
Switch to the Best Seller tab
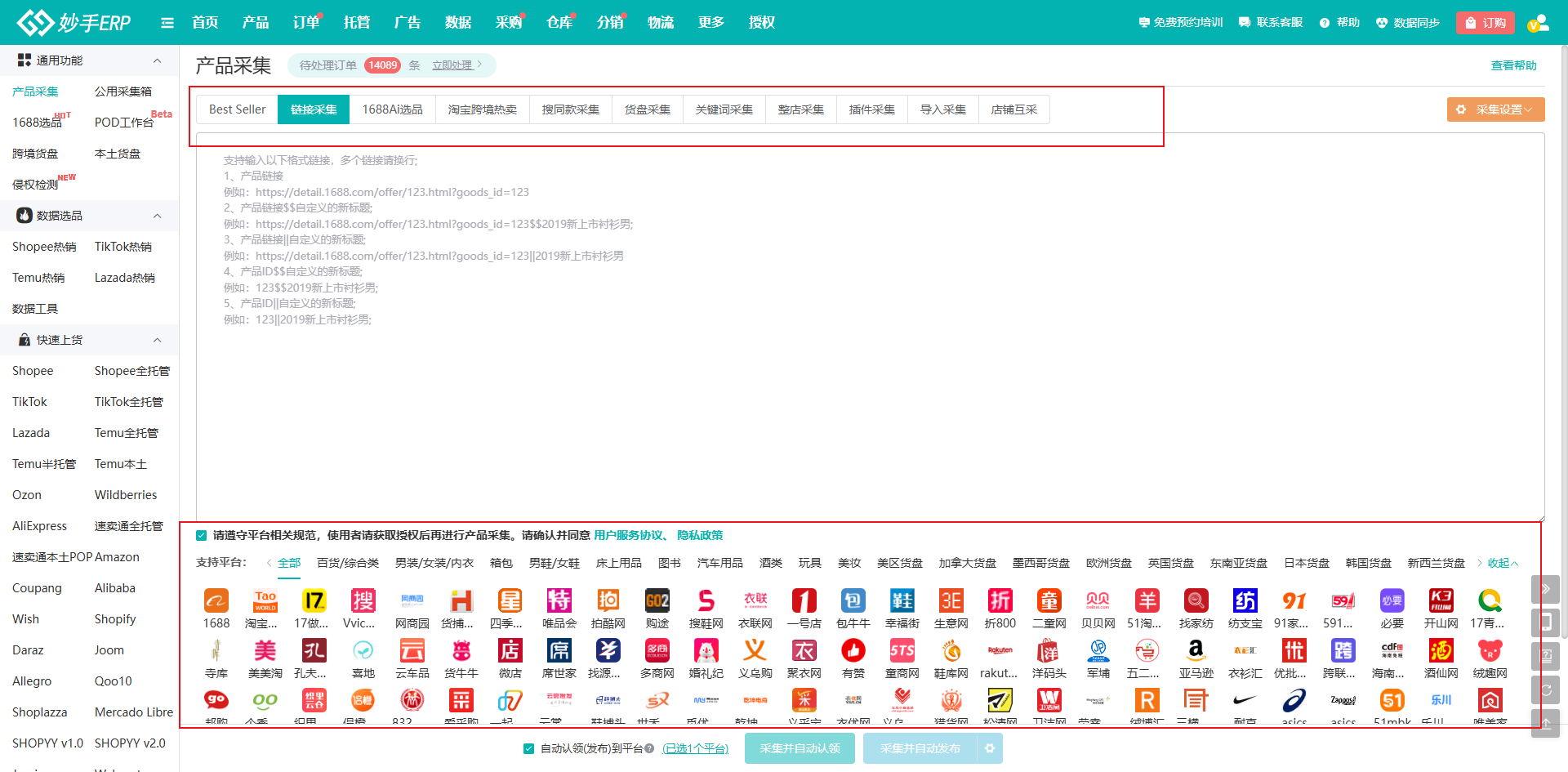click(237, 109)
